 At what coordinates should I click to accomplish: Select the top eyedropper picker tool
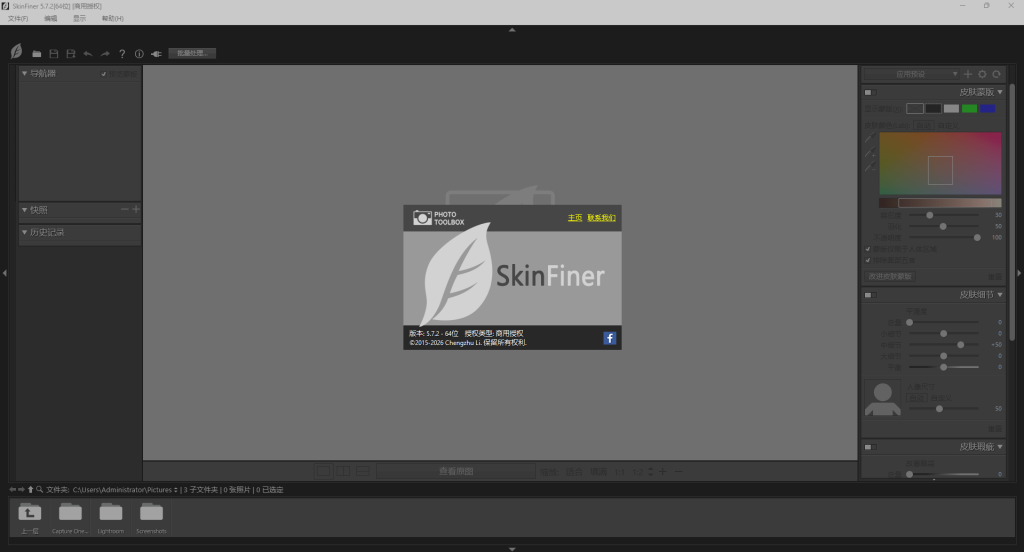coord(870,138)
